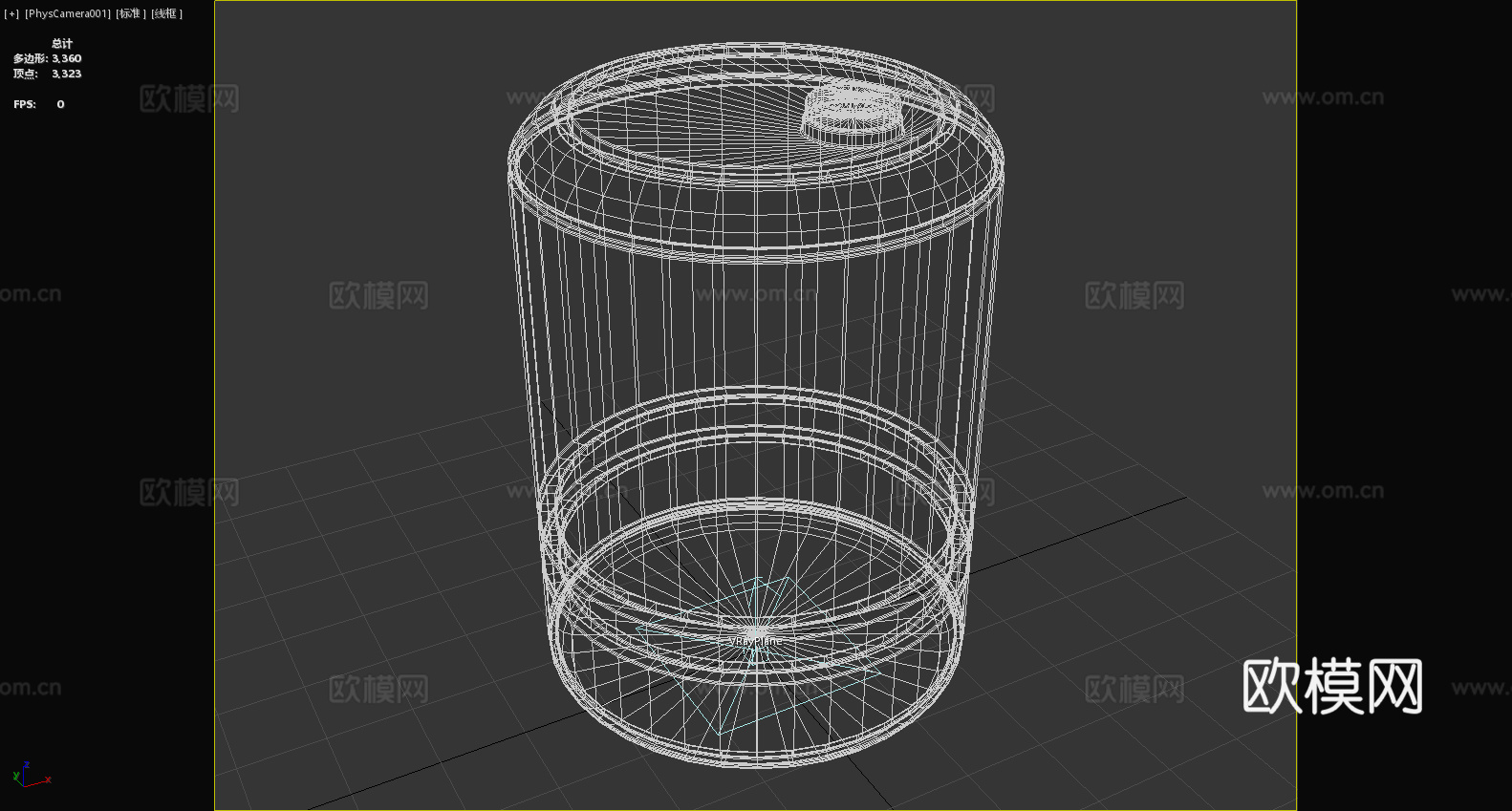Click the 顶点 count 3,323

[66, 74]
